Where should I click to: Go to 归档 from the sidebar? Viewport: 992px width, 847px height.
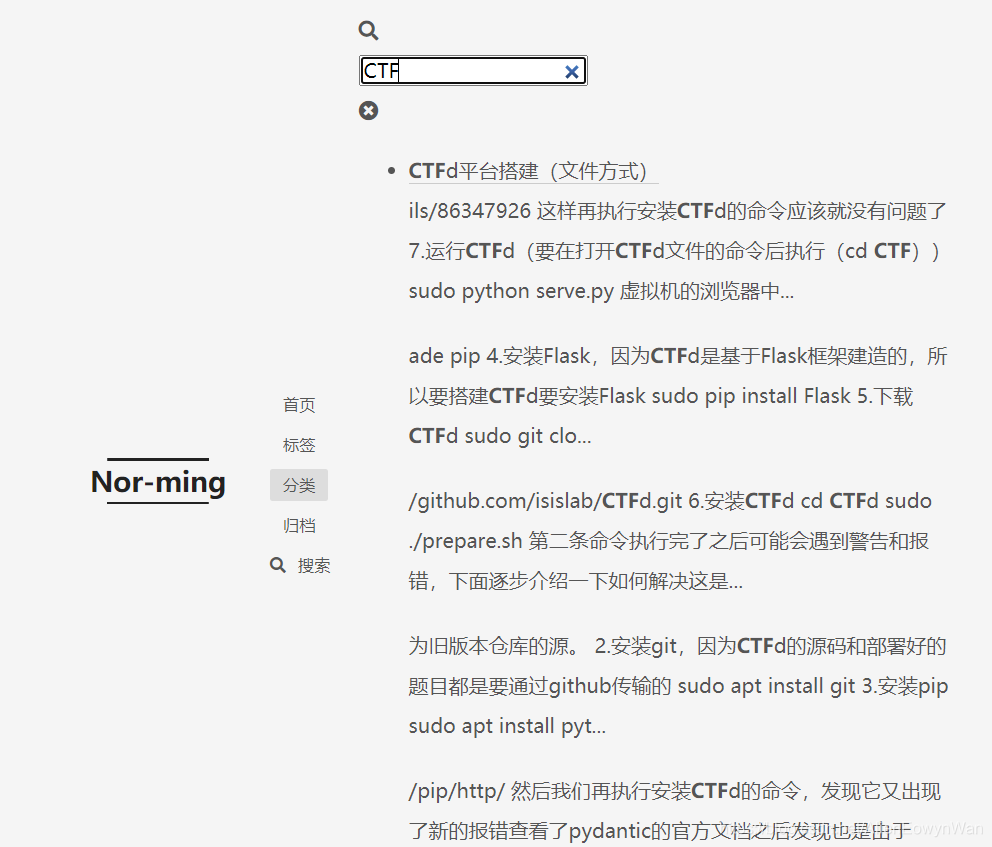[298, 525]
